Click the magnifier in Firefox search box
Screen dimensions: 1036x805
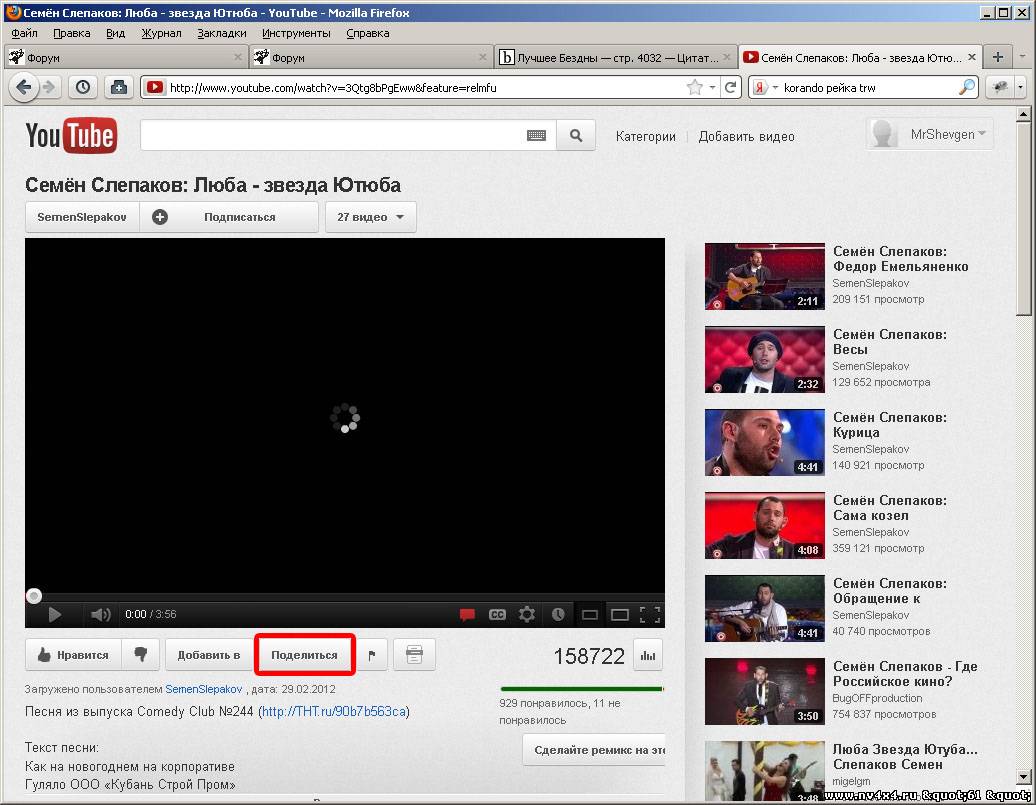[966, 87]
